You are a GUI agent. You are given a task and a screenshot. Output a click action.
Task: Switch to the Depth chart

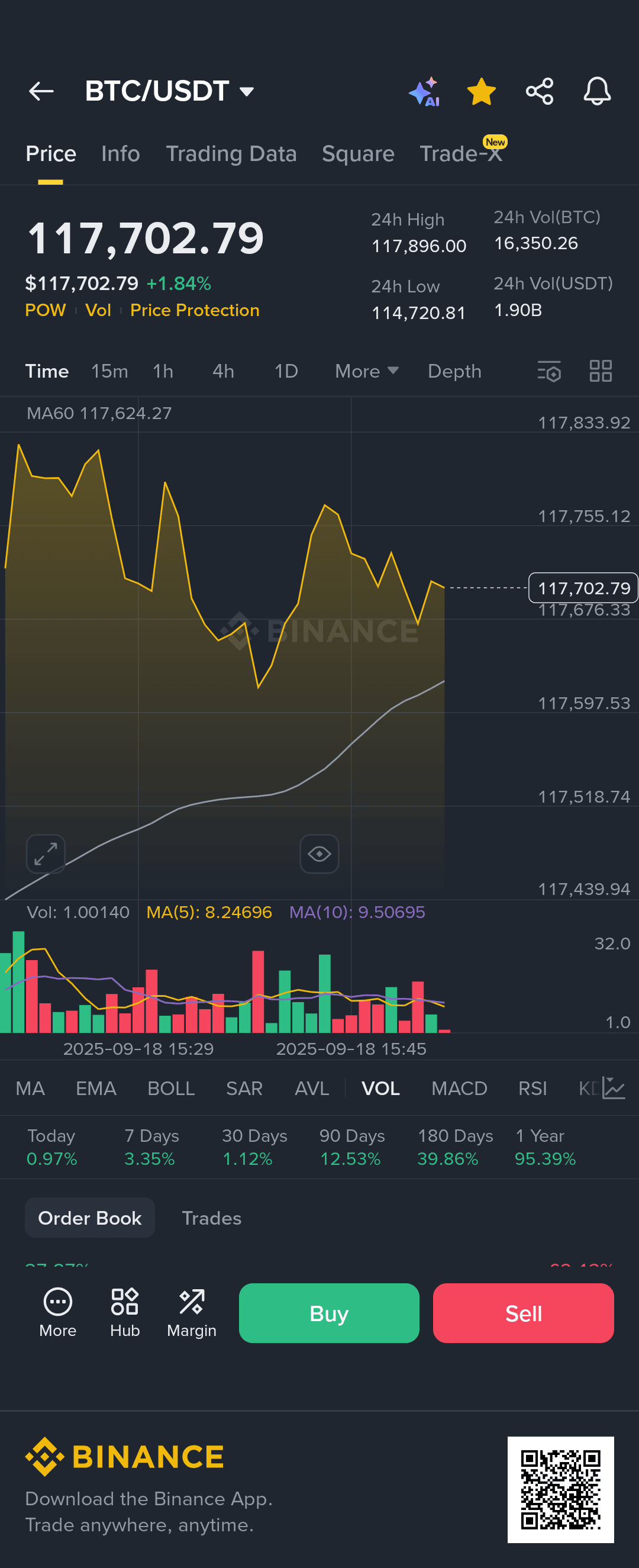point(454,371)
